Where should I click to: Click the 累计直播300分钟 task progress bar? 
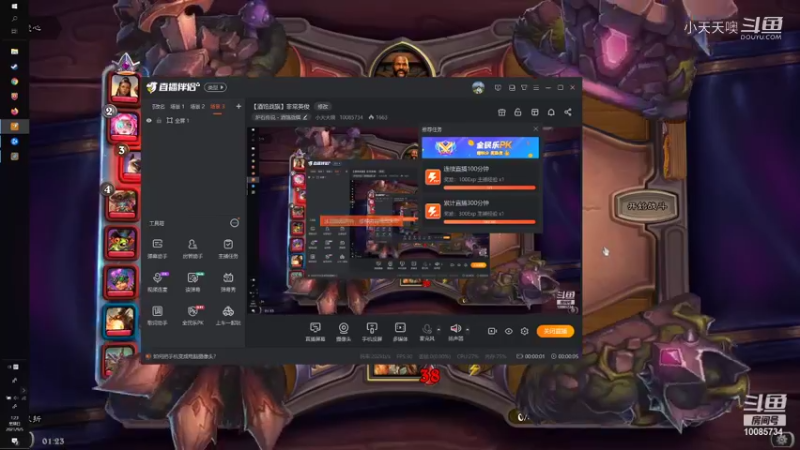[x=489, y=222]
